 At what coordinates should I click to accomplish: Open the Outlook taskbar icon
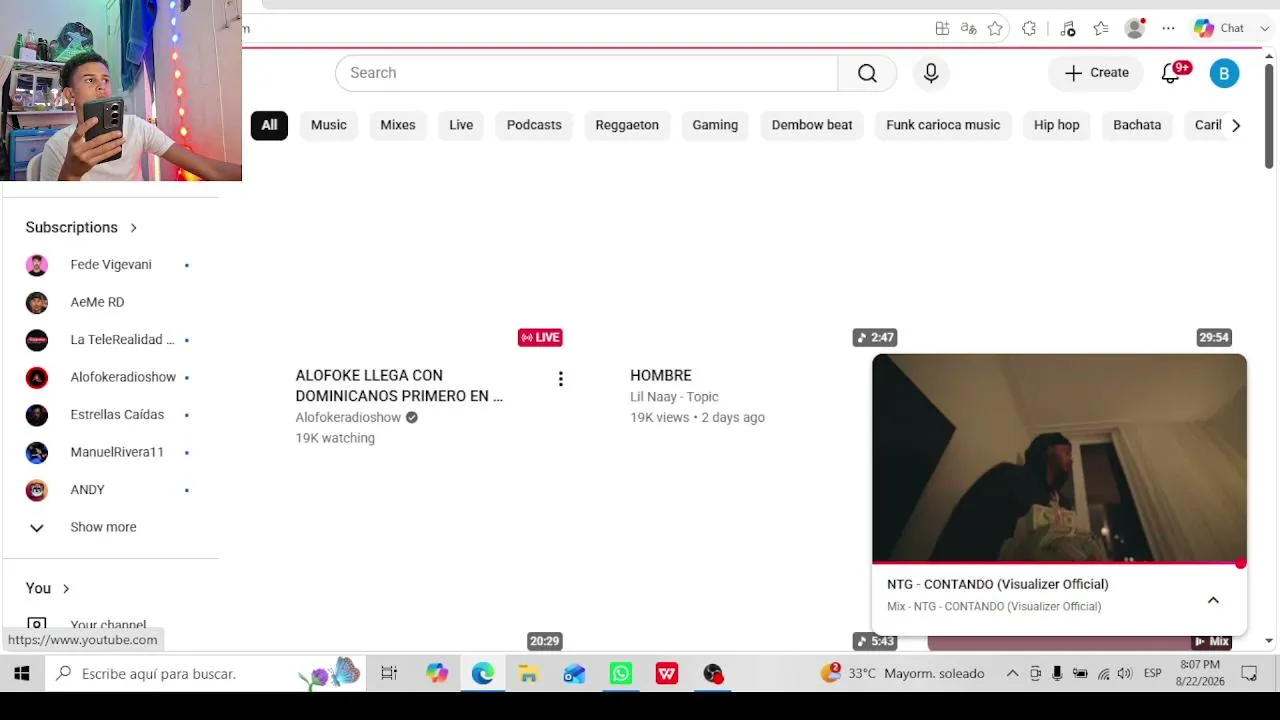(574, 674)
